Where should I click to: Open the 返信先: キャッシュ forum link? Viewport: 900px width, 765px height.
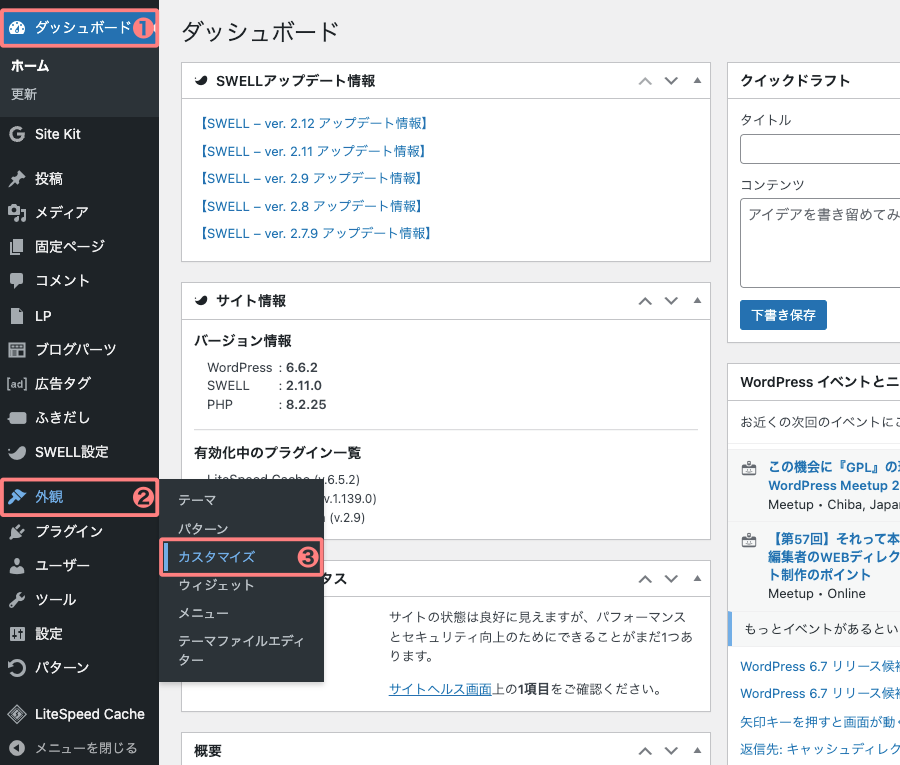click(x=820, y=750)
